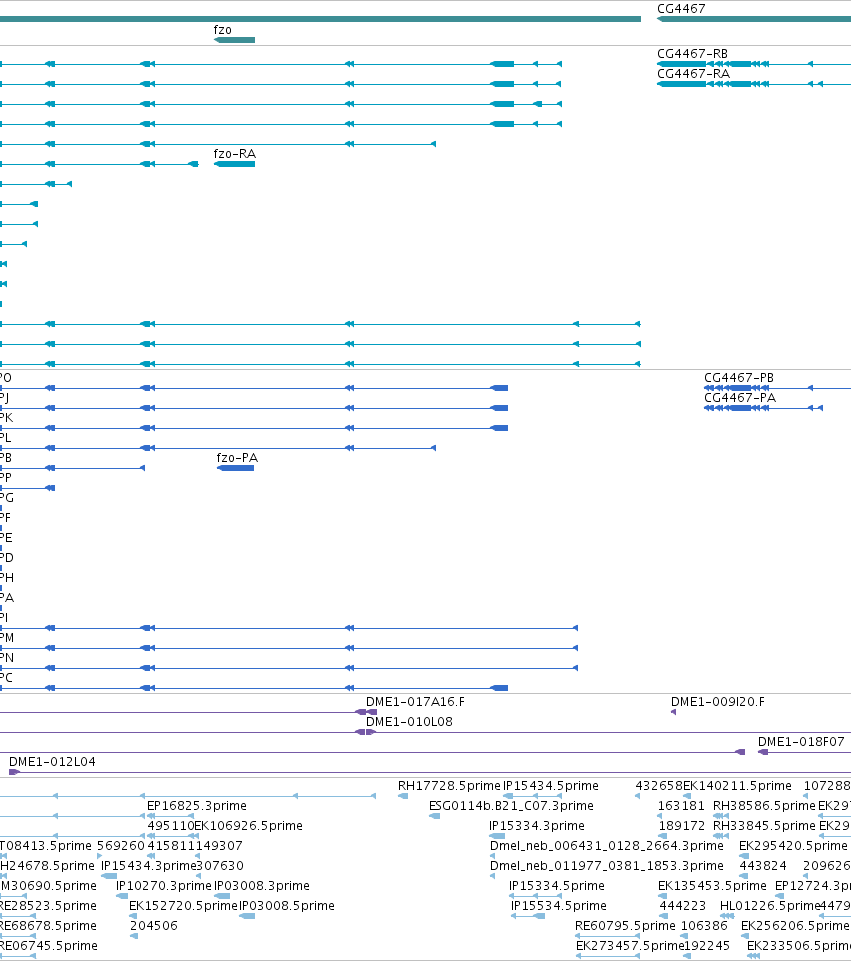Click feature 192245
The image size is (851, 961).
click(707, 946)
